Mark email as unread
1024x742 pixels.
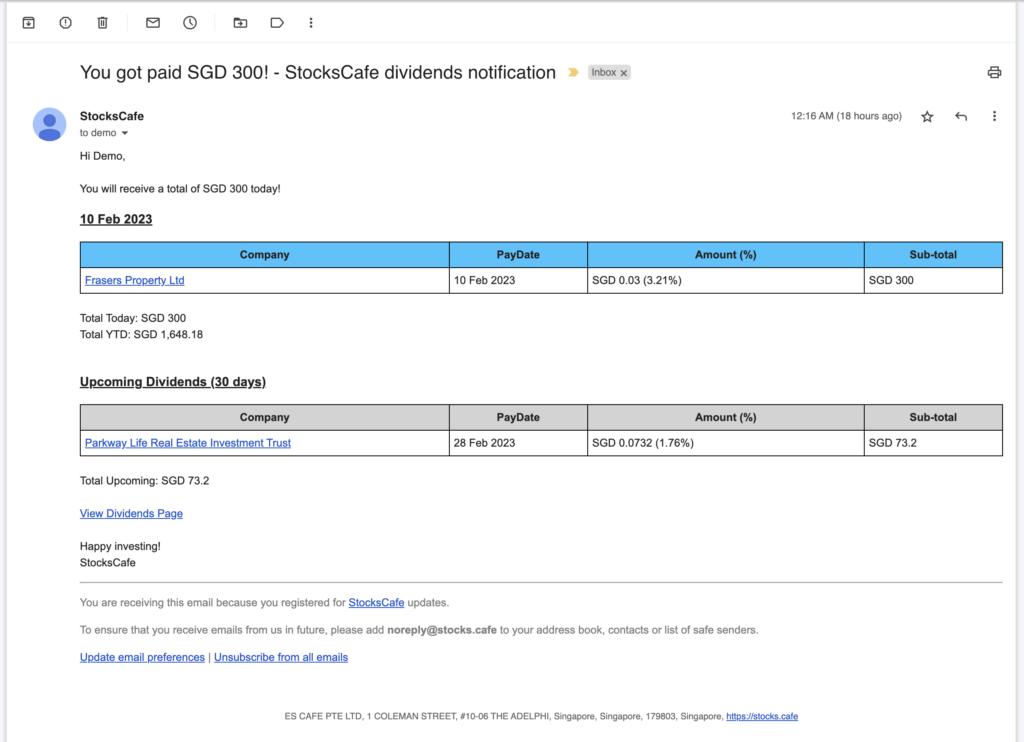[153, 23]
